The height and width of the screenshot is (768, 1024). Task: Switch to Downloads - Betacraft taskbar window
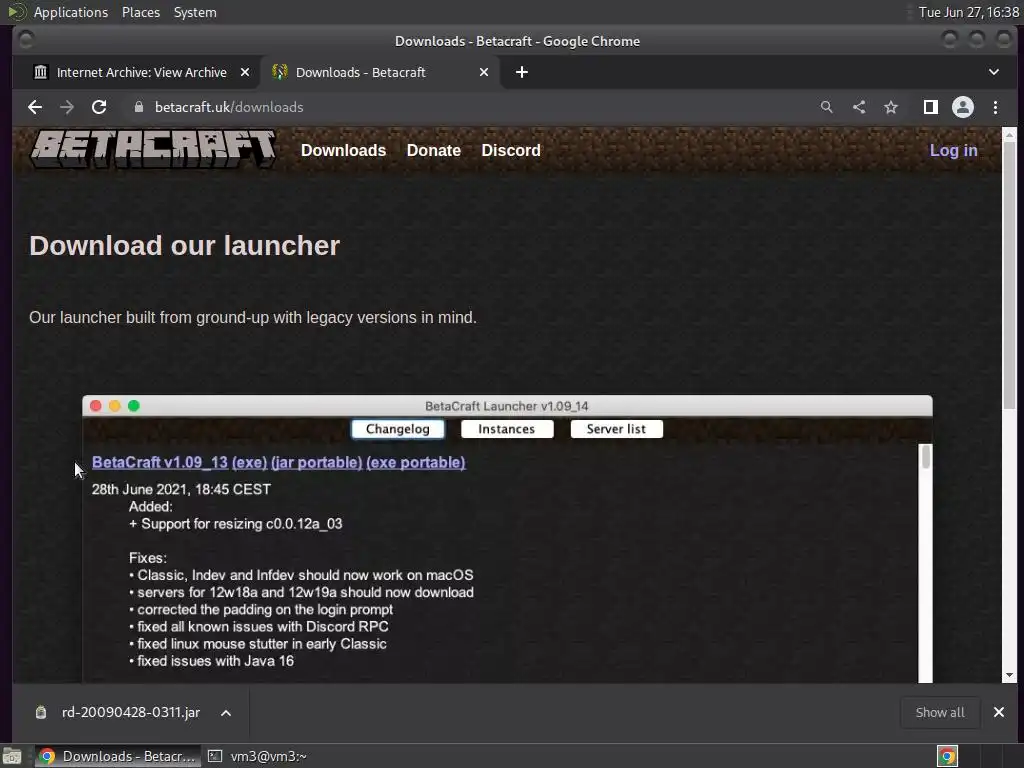click(x=116, y=756)
